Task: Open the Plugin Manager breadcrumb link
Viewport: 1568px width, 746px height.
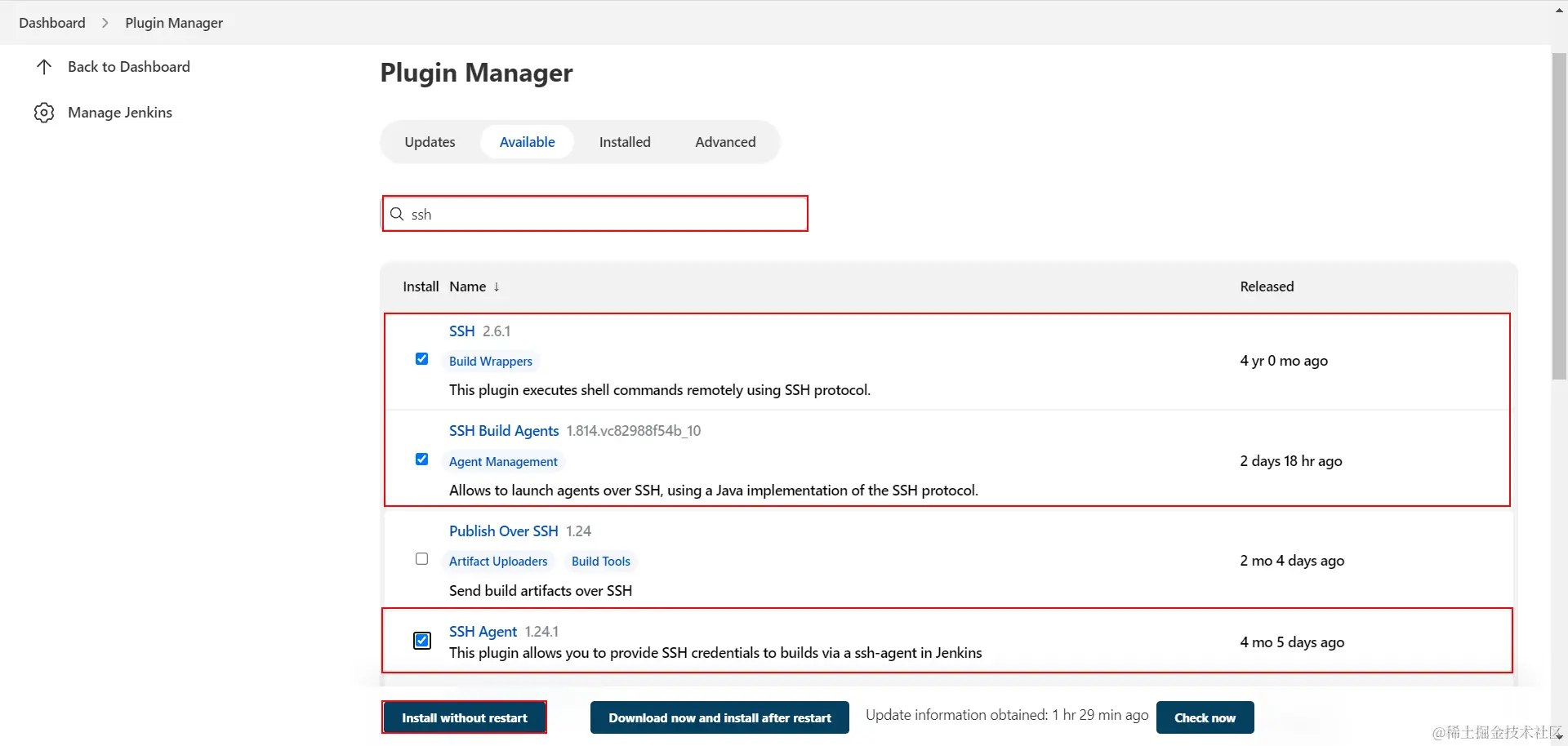Action: [174, 23]
